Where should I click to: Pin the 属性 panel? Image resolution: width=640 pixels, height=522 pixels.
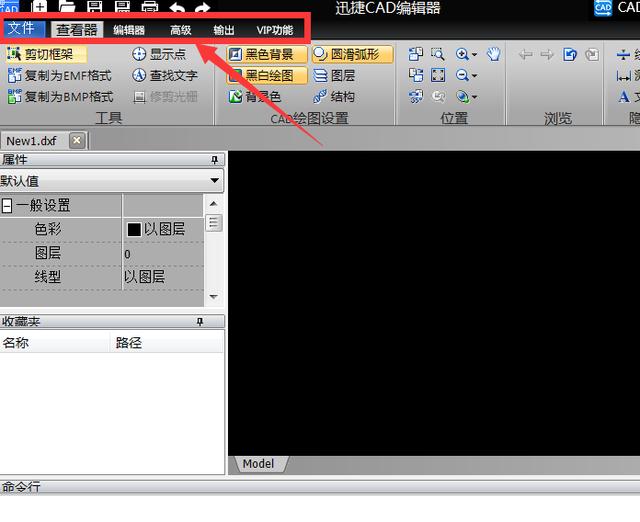tap(215, 160)
